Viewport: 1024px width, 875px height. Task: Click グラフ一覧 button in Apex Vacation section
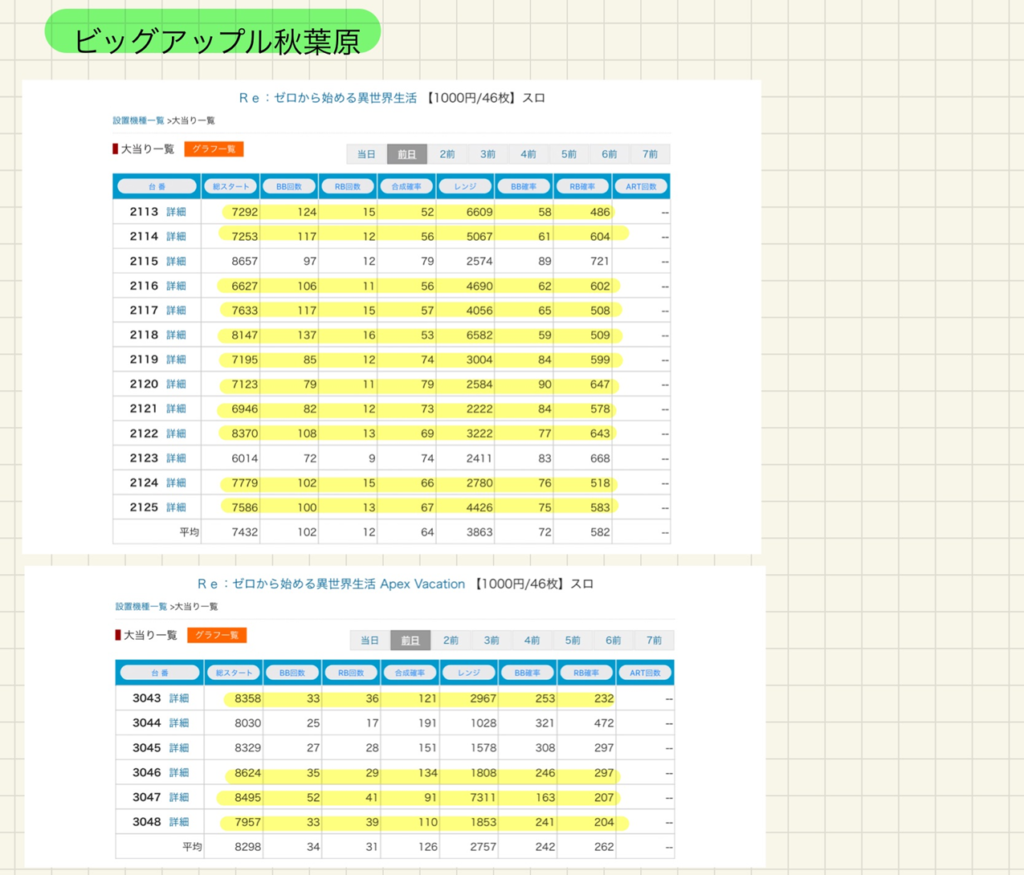[216, 635]
